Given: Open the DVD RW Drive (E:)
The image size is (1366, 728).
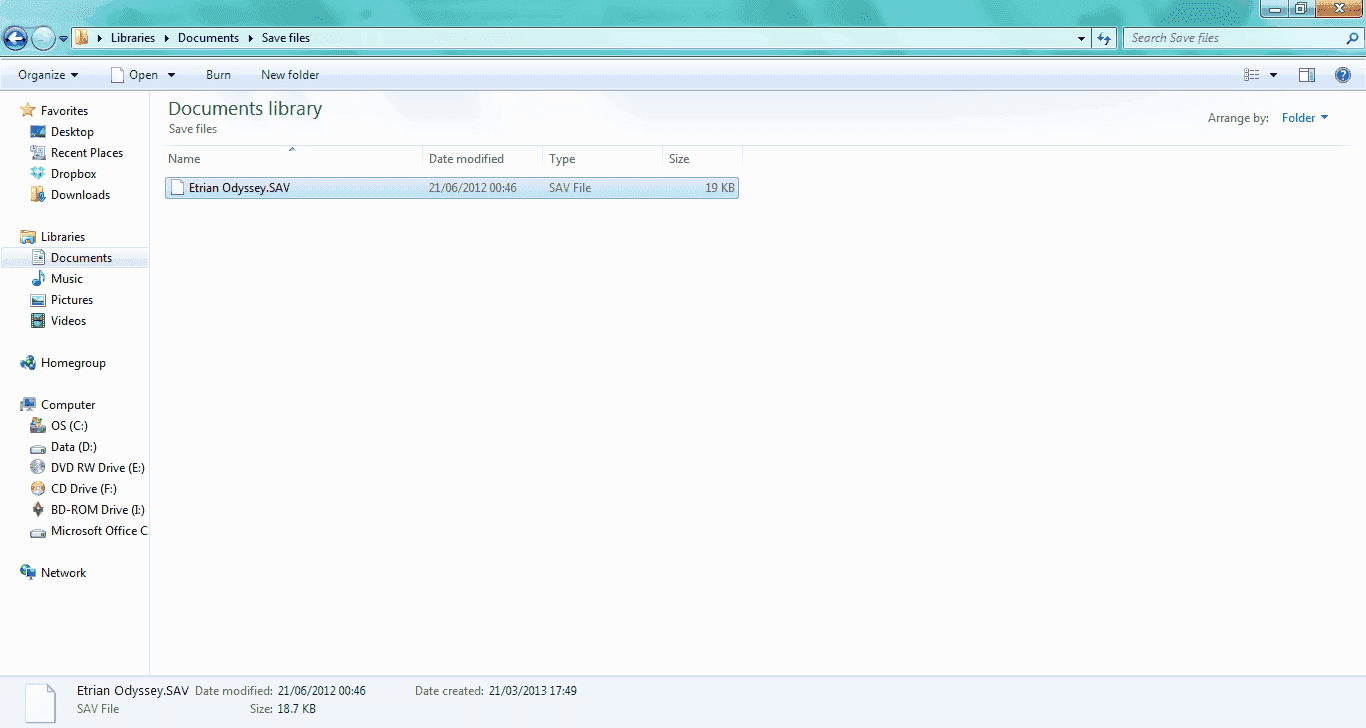Looking at the screenshot, I should tap(98, 468).
